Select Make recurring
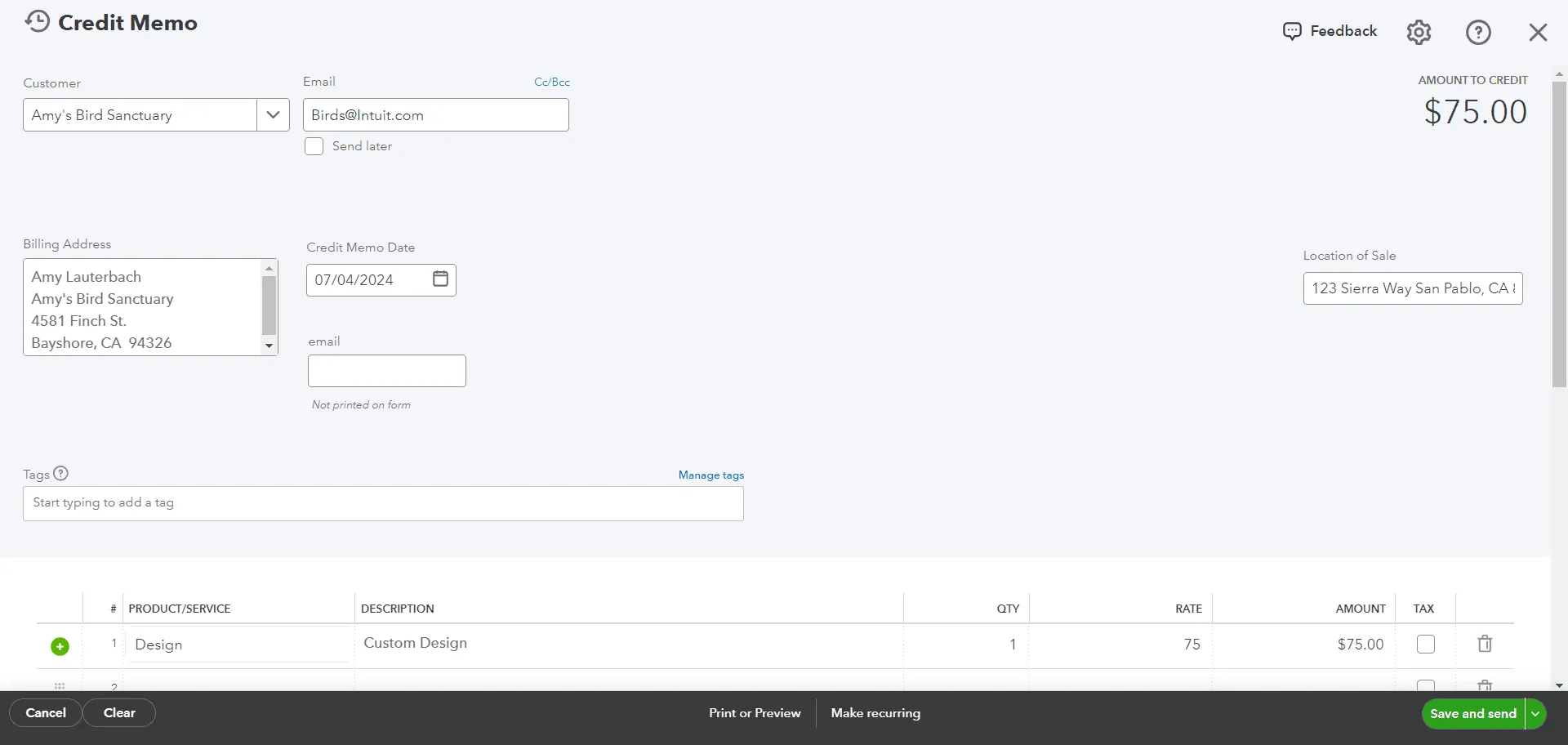 (875, 712)
